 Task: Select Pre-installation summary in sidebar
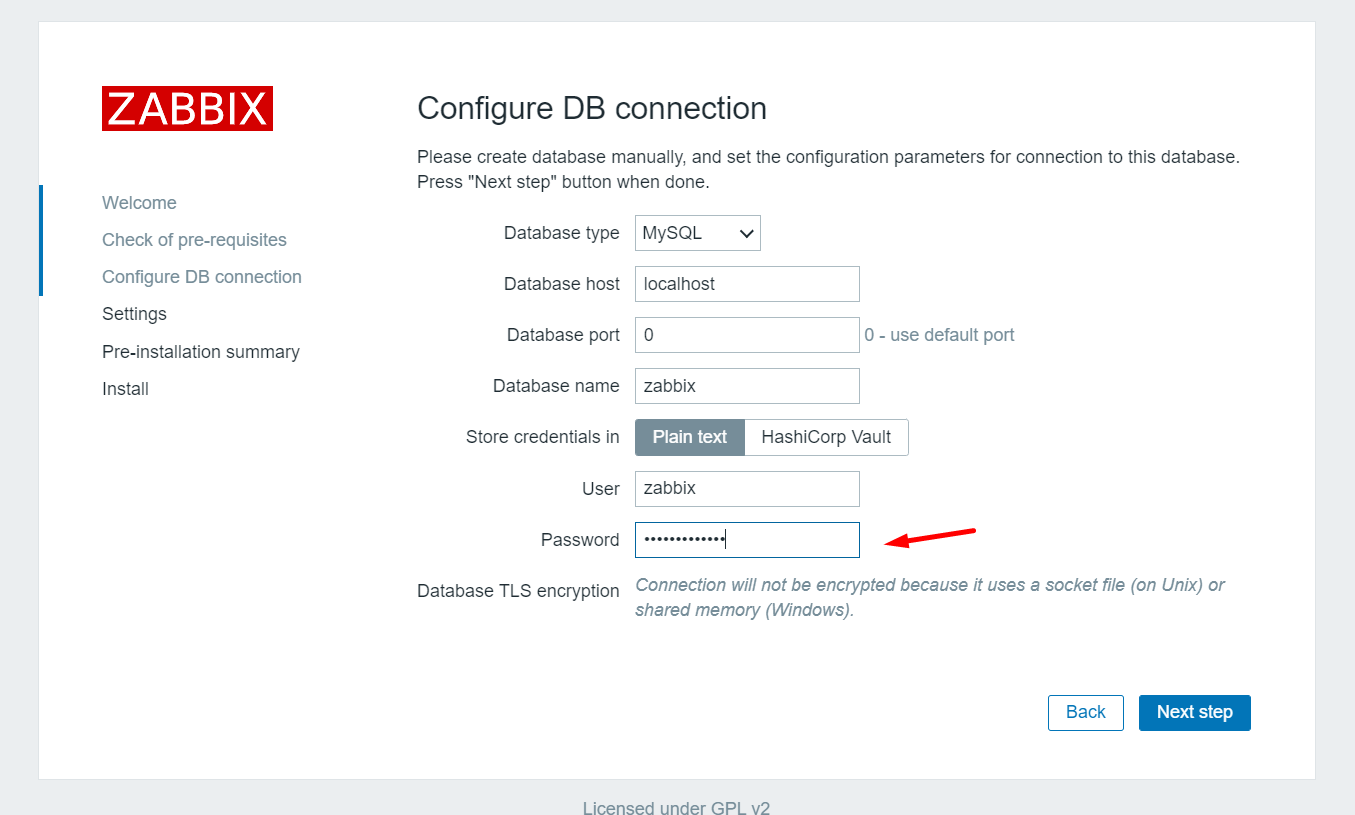(201, 352)
